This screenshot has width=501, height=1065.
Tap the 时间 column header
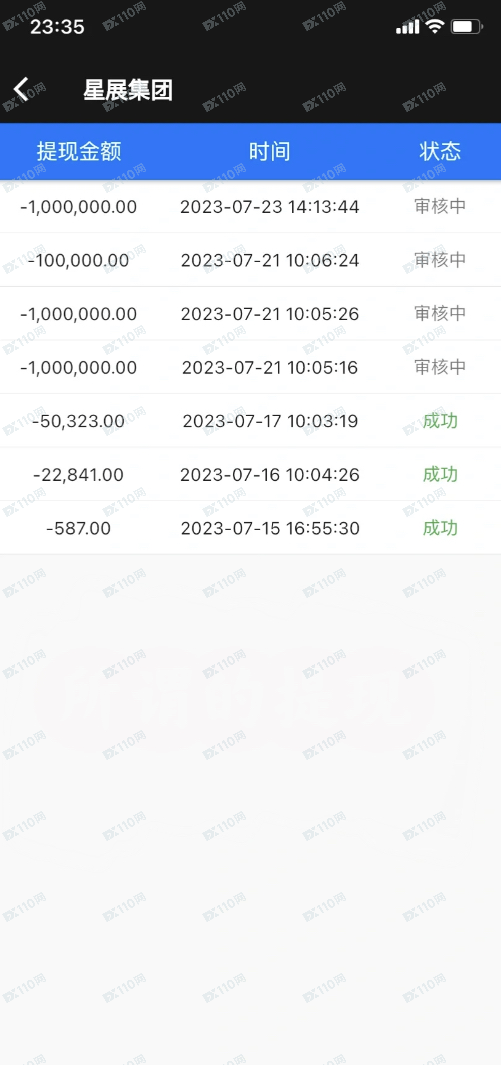270,151
